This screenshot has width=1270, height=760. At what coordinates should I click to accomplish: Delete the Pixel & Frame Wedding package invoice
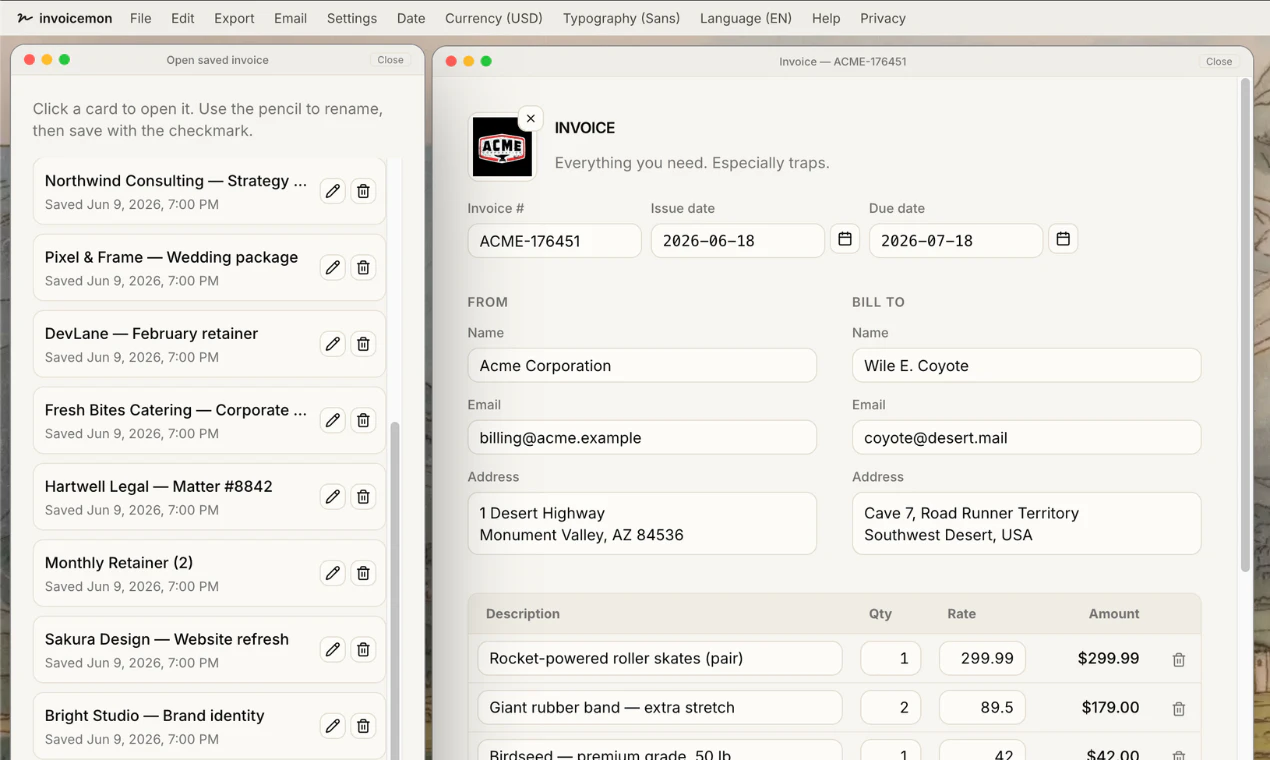[x=364, y=267]
